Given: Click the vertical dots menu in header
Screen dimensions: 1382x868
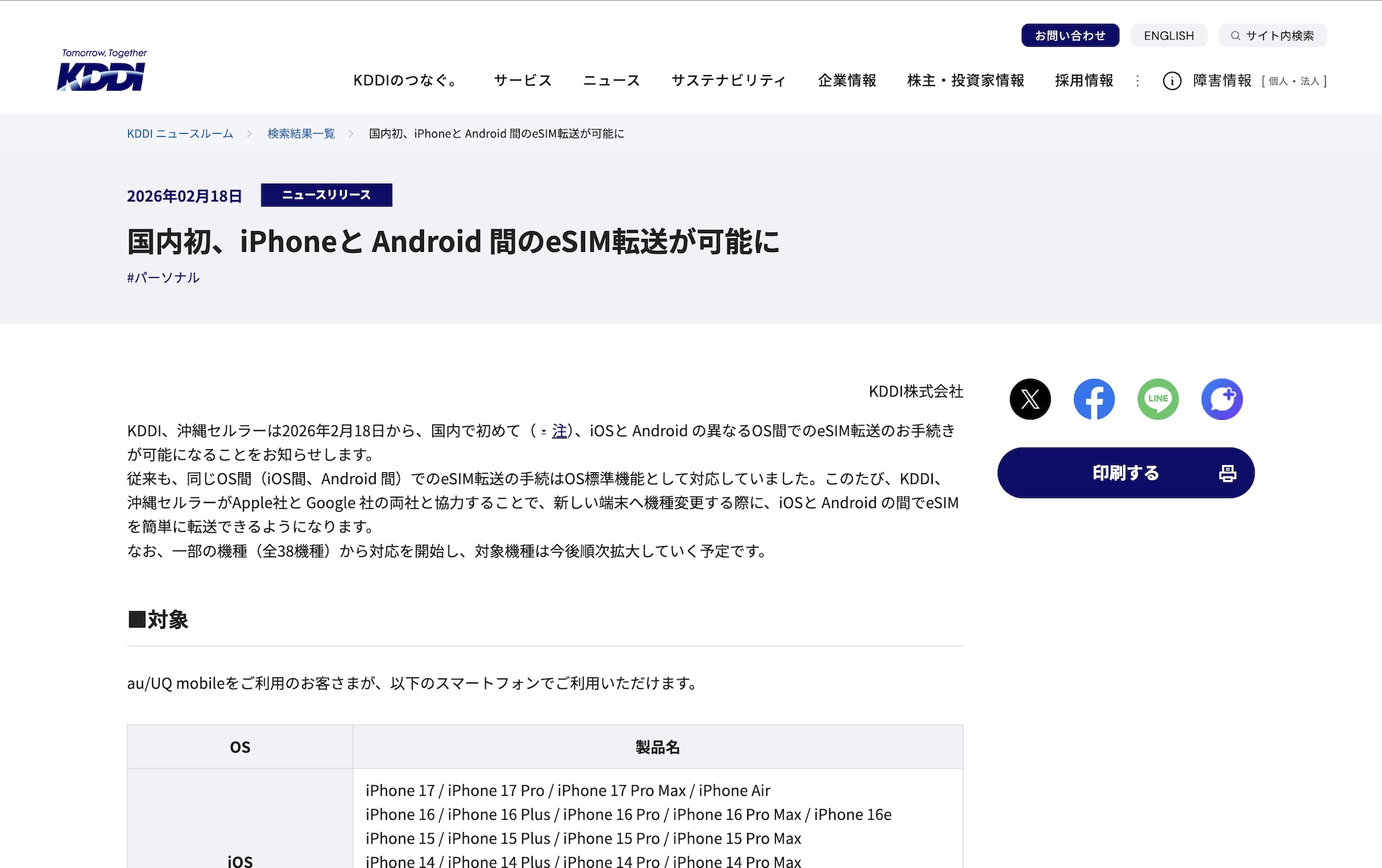Looking at the screenshot, I should coord(1137,81).
